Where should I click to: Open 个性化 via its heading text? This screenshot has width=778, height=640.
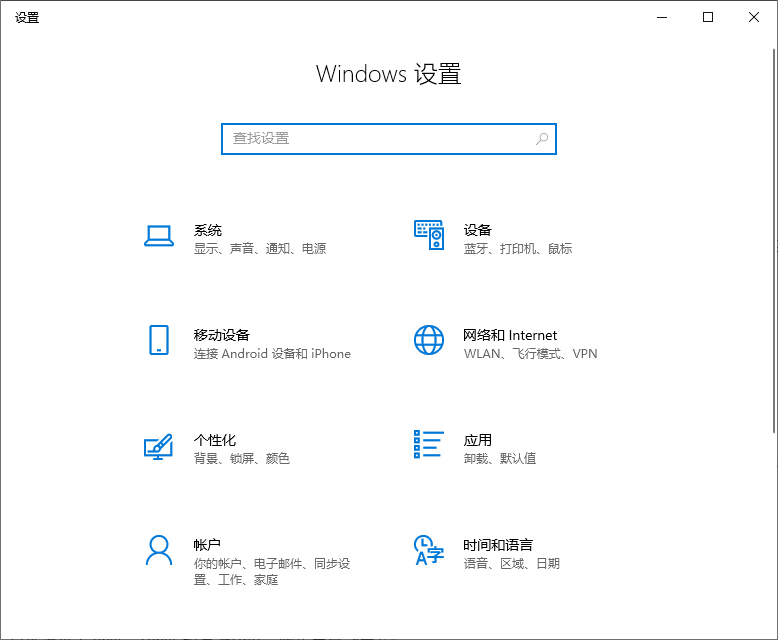coord(214,440)
